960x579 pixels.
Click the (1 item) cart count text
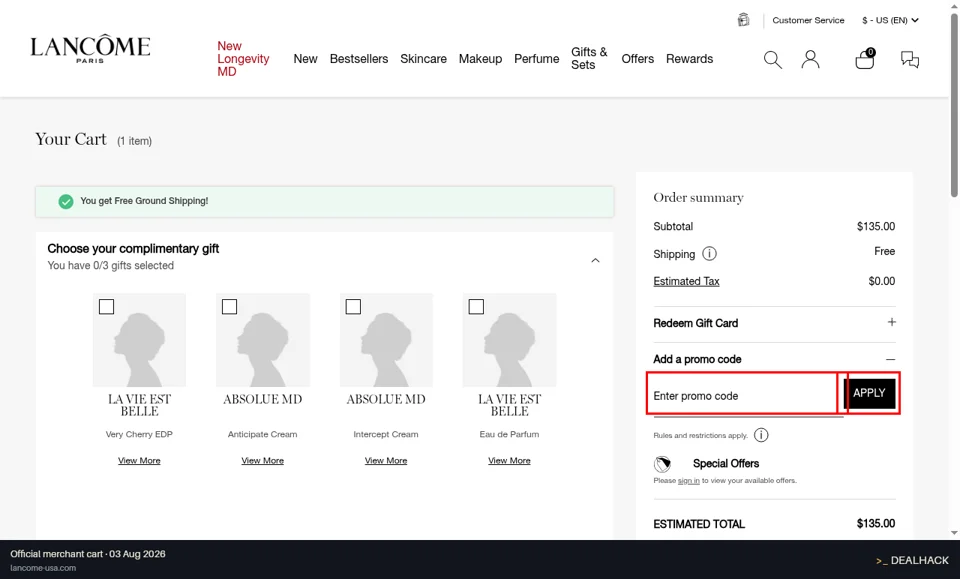134,141
